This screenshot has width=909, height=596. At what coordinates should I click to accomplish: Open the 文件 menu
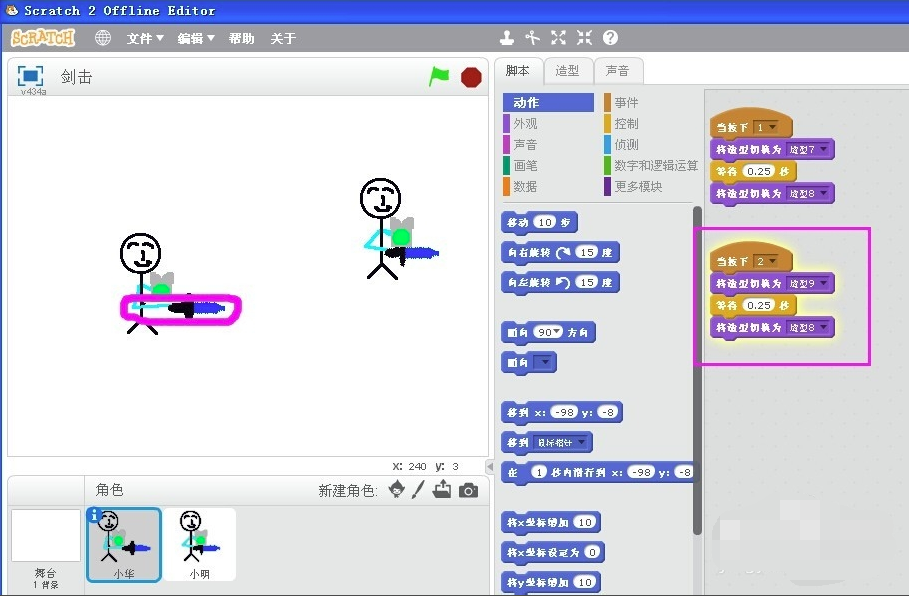coord(145,38)
